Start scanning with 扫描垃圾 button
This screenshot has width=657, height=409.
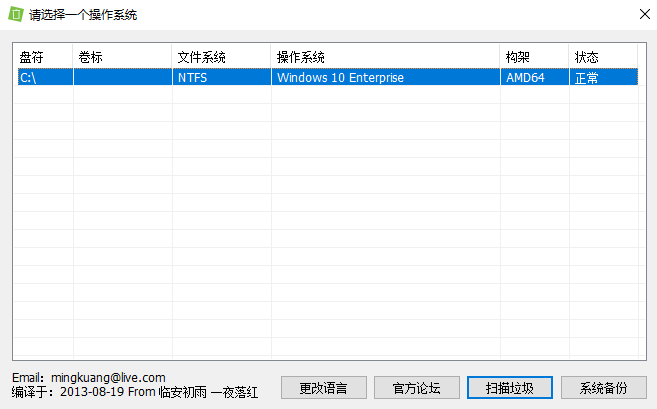(510, 388)
